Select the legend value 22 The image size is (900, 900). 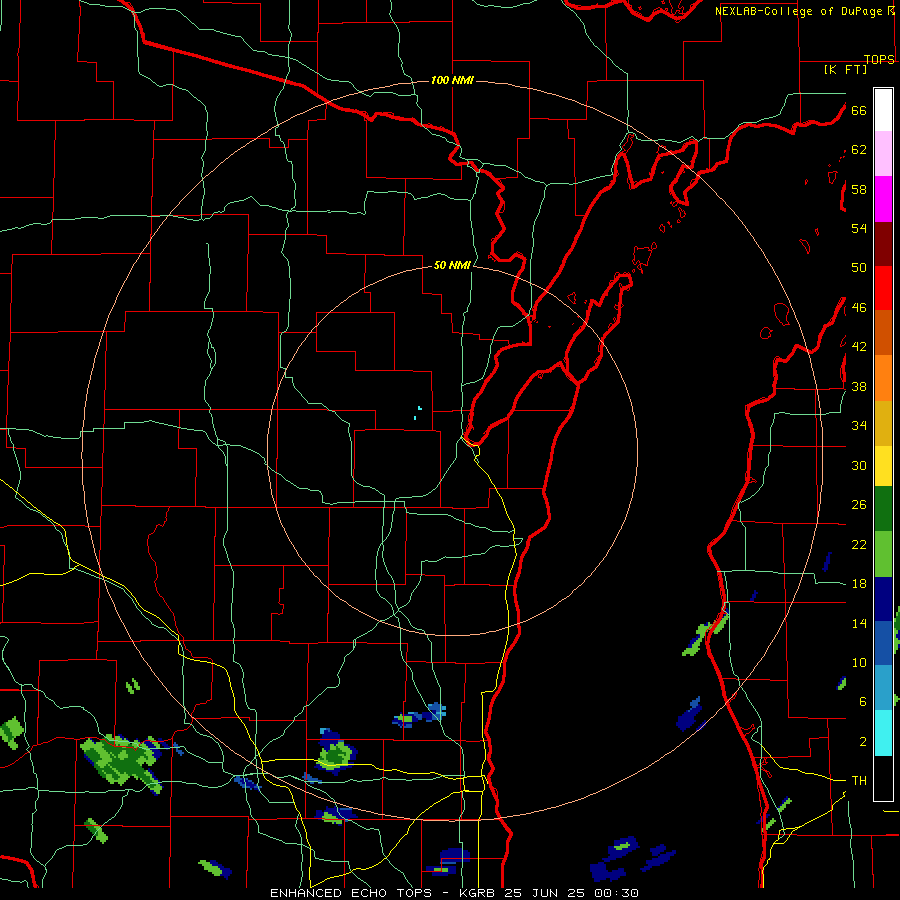[859, 544]
